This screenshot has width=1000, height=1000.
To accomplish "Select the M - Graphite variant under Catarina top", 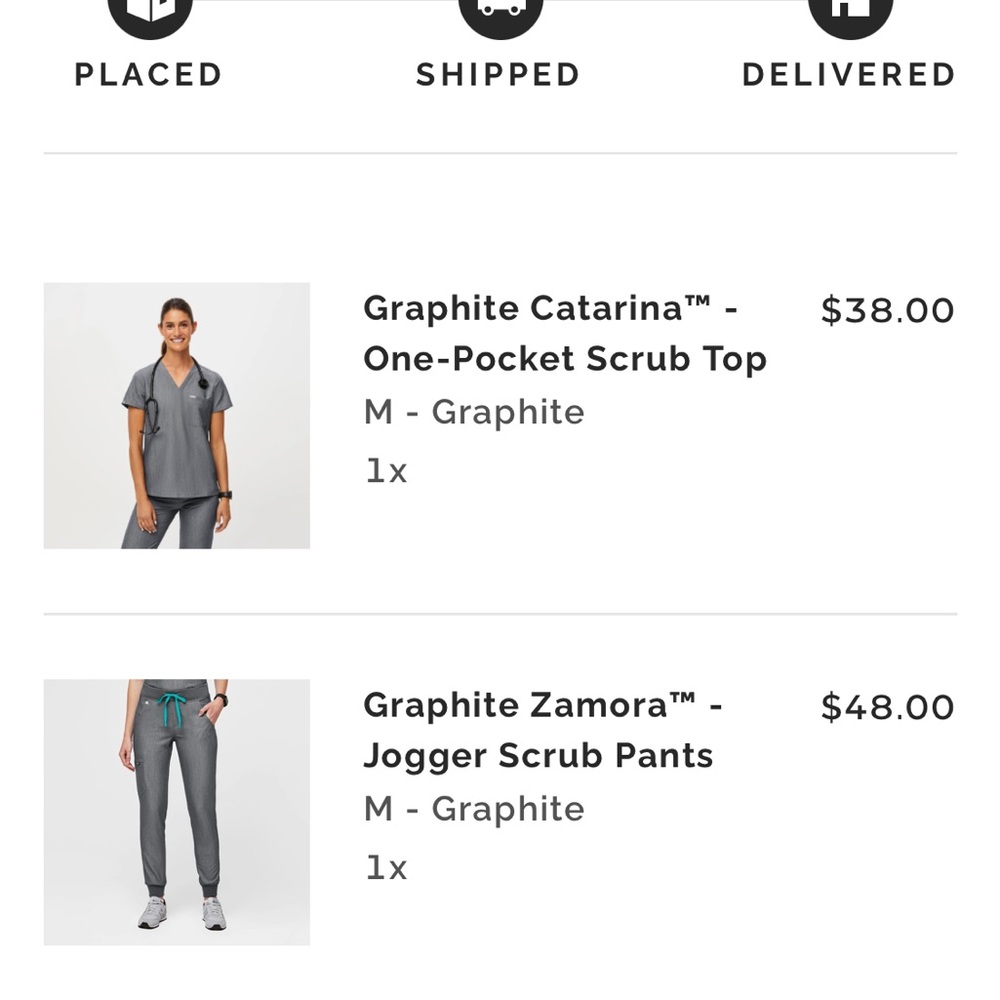I will (x=474, y=411).
